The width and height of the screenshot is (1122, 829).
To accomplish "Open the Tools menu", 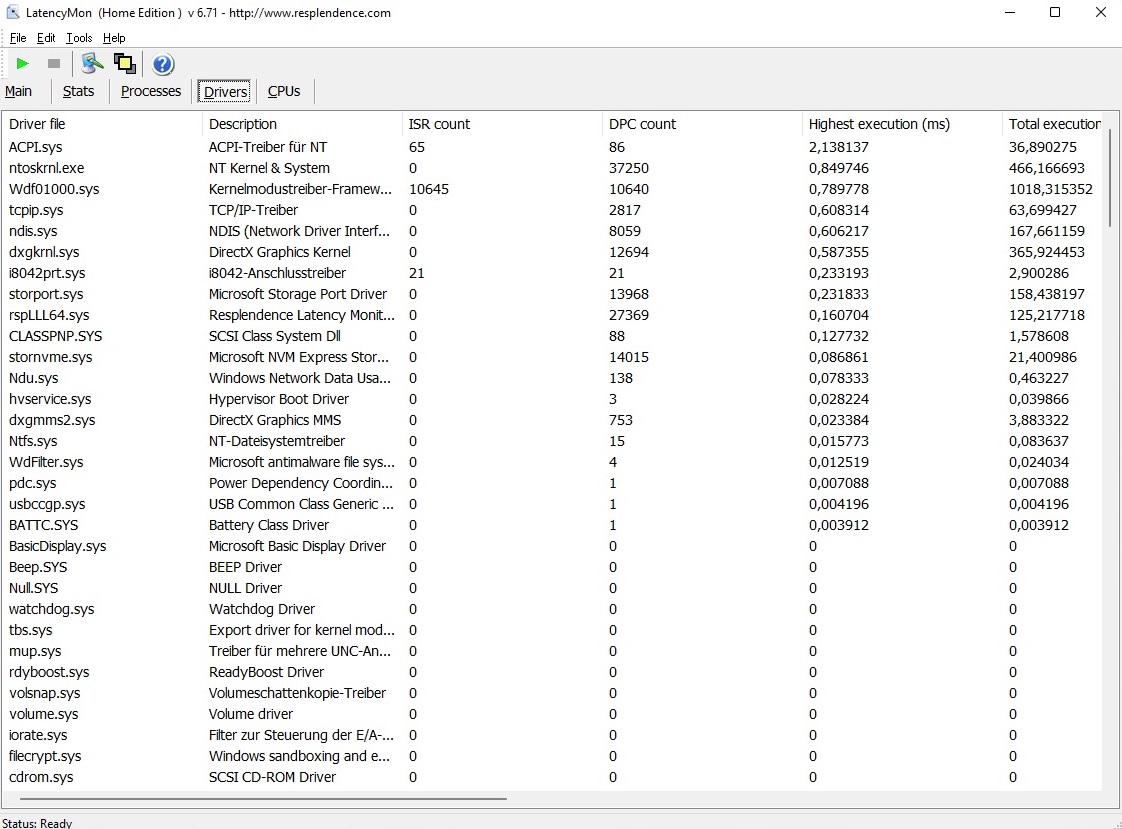I will (x=79, y=38).
